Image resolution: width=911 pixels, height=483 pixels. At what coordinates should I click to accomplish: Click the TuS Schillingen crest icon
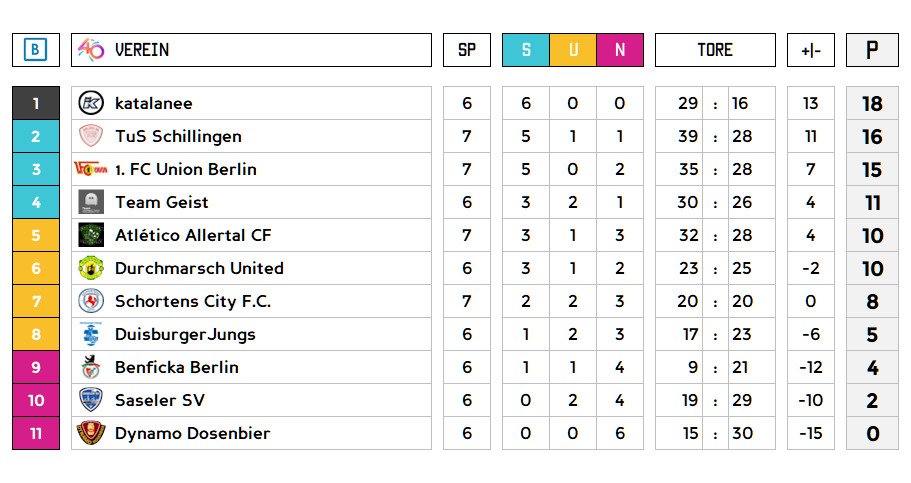(x=91, y=136)
